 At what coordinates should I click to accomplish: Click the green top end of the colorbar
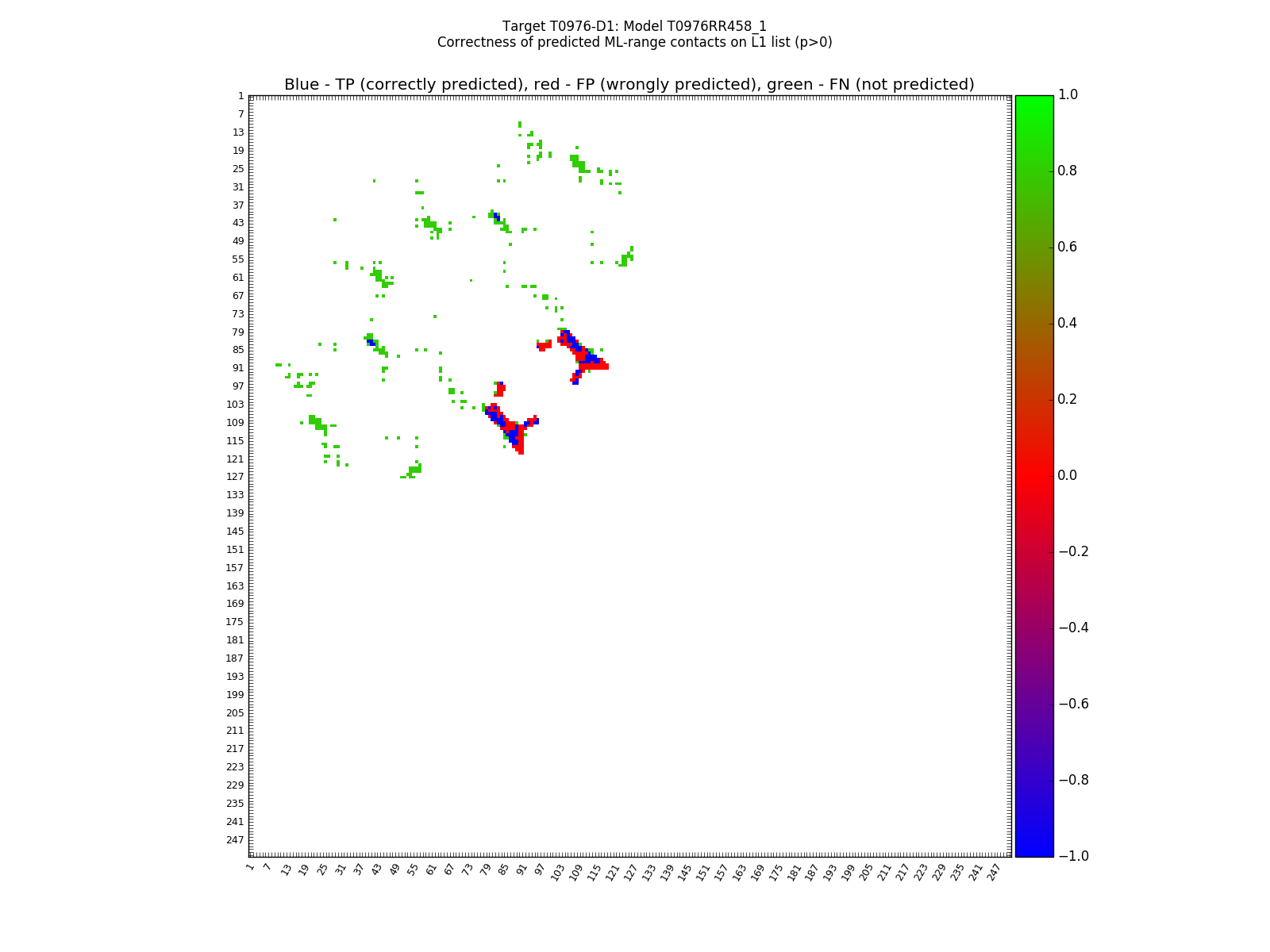click(x=1034, y=100)
